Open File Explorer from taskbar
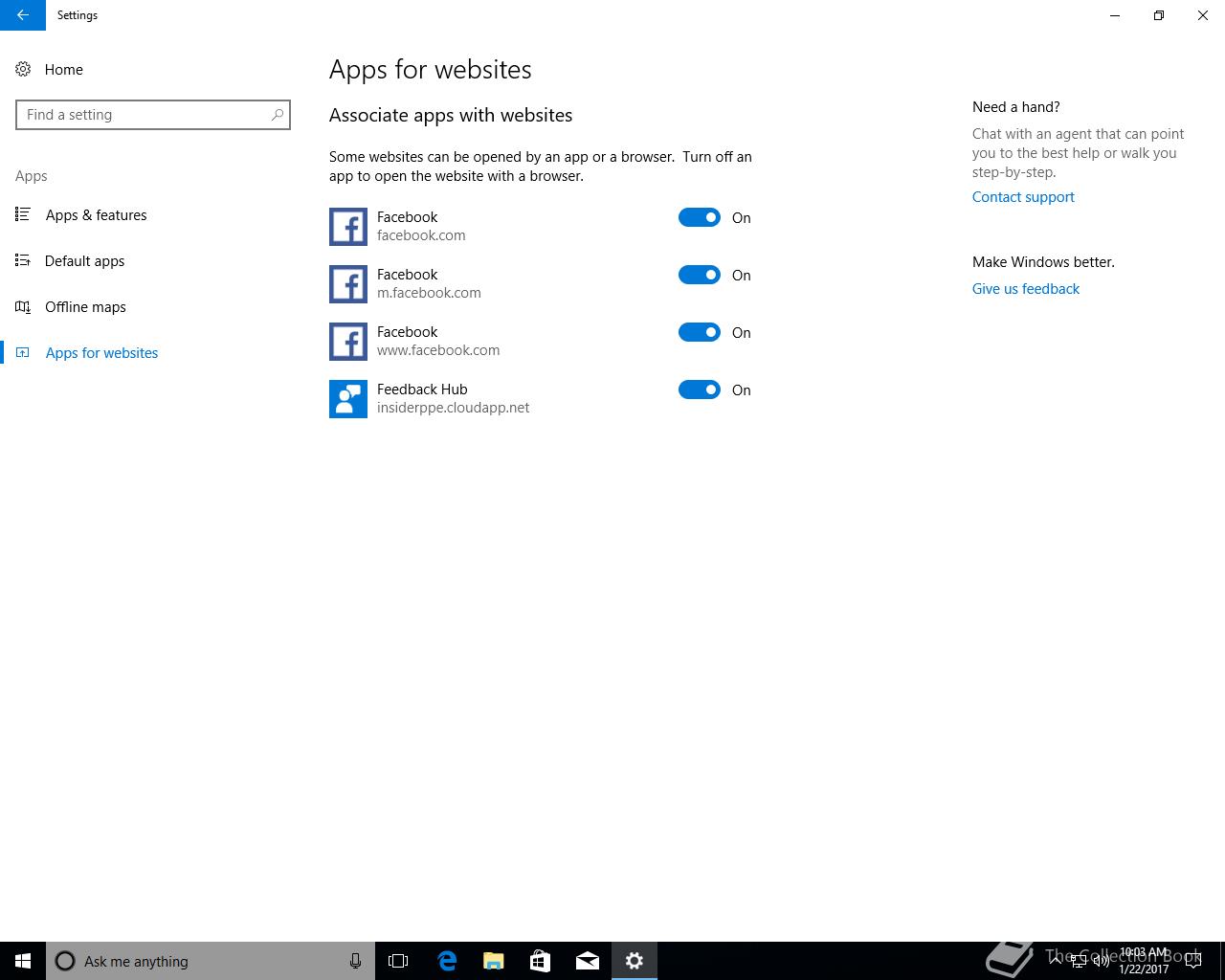Viewport: 1225px width, 980px height. point(493,961)
